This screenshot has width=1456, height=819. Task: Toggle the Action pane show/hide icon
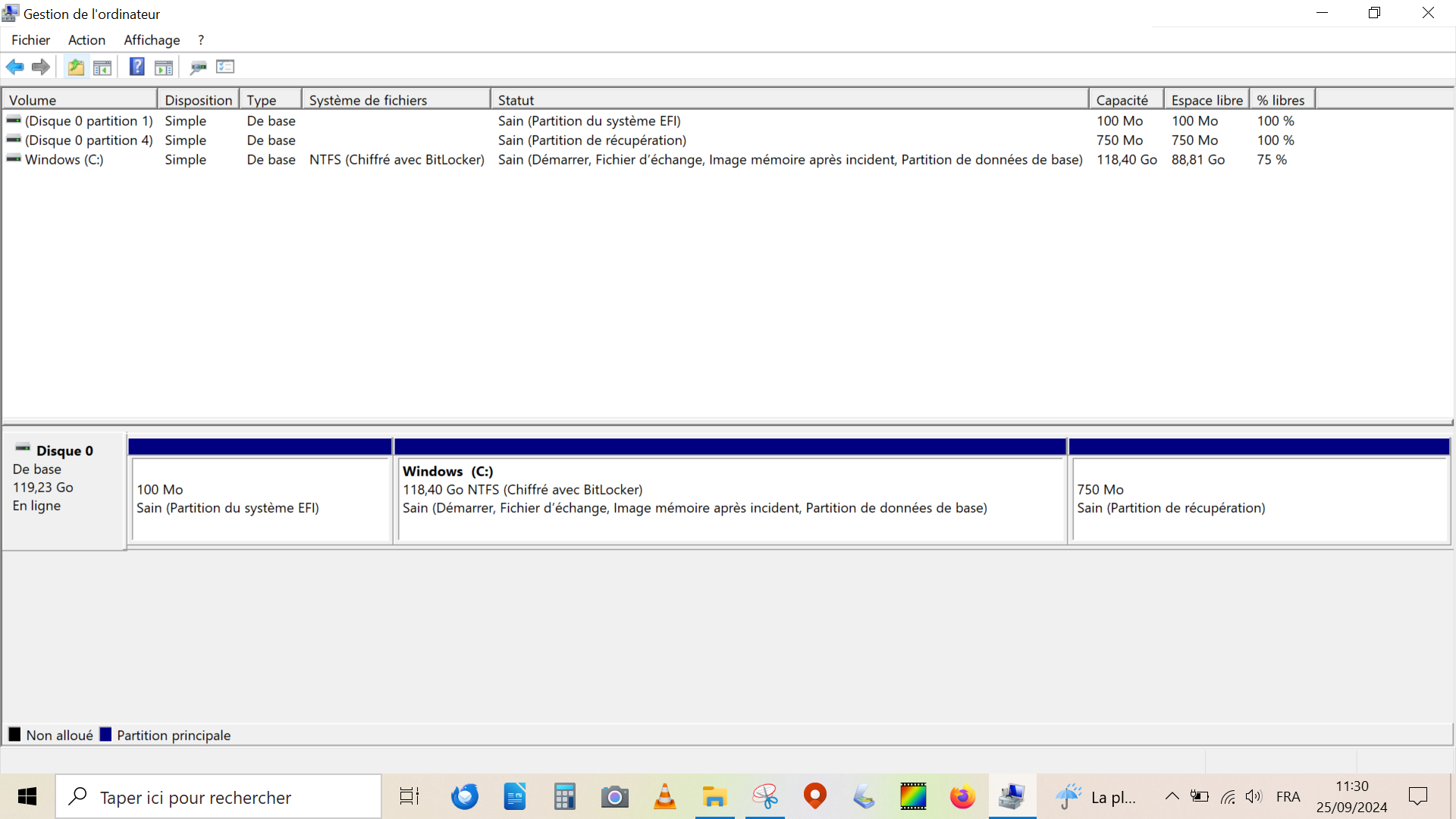(x=164, y=67)
